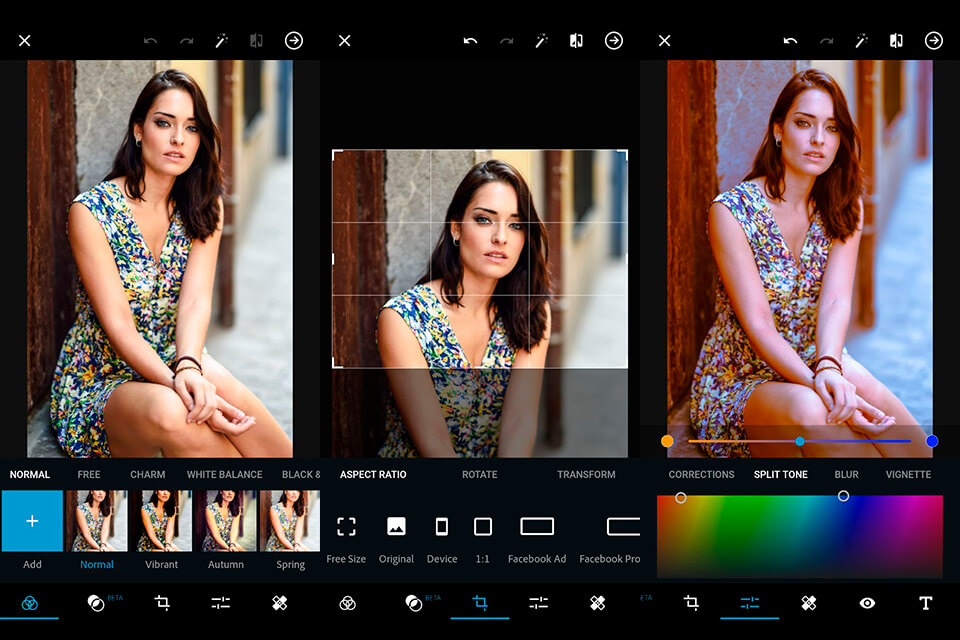This screenshot has width=960, height=640.
Task: Switch to the VIGNETTE tab
Action: 908,475
